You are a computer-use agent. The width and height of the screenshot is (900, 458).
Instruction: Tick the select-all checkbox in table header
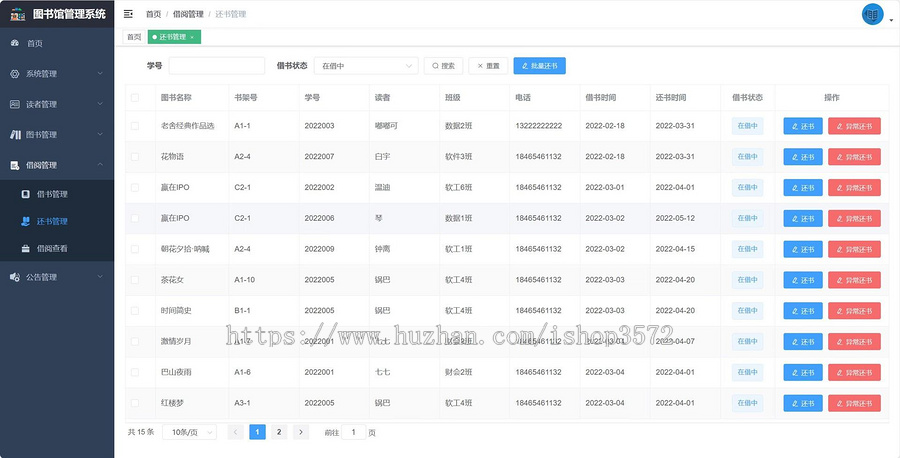click(x=135, y=98)
